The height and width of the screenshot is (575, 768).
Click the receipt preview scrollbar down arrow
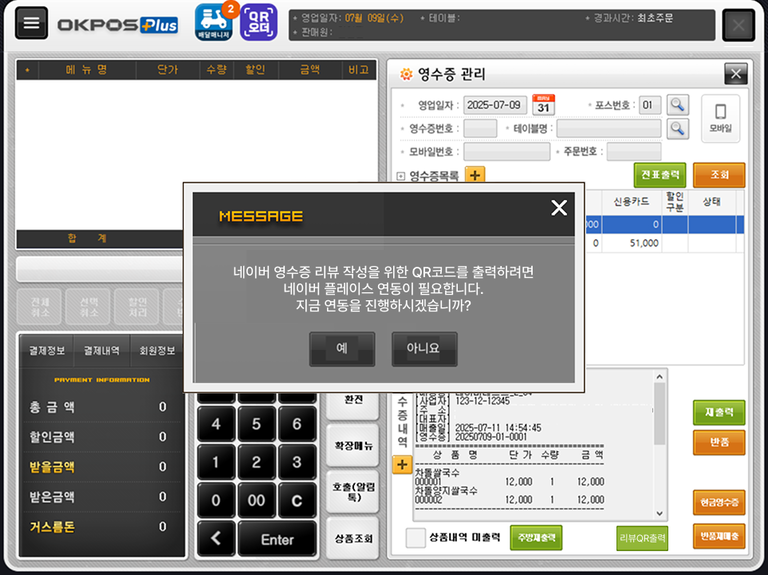tap(659, 511)
